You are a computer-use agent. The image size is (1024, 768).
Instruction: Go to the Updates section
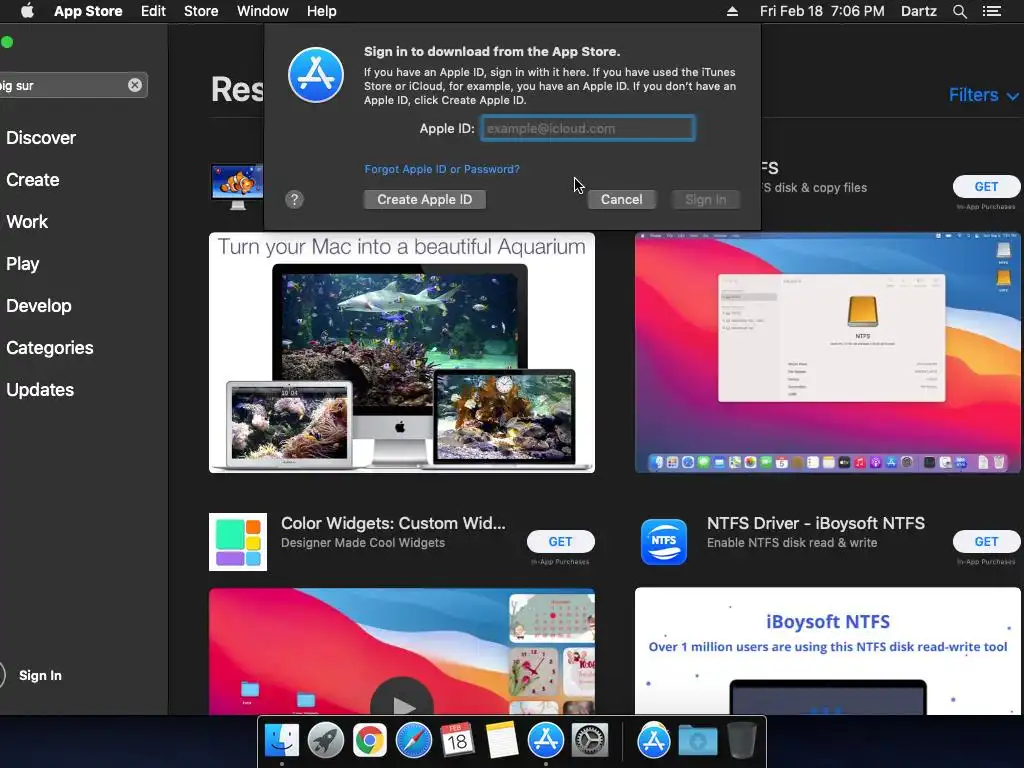[x=40, y=390]
